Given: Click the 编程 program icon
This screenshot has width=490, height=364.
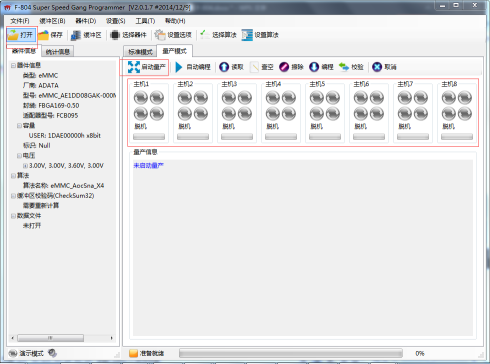Looking at the screenshot, I should coord(314,67).
